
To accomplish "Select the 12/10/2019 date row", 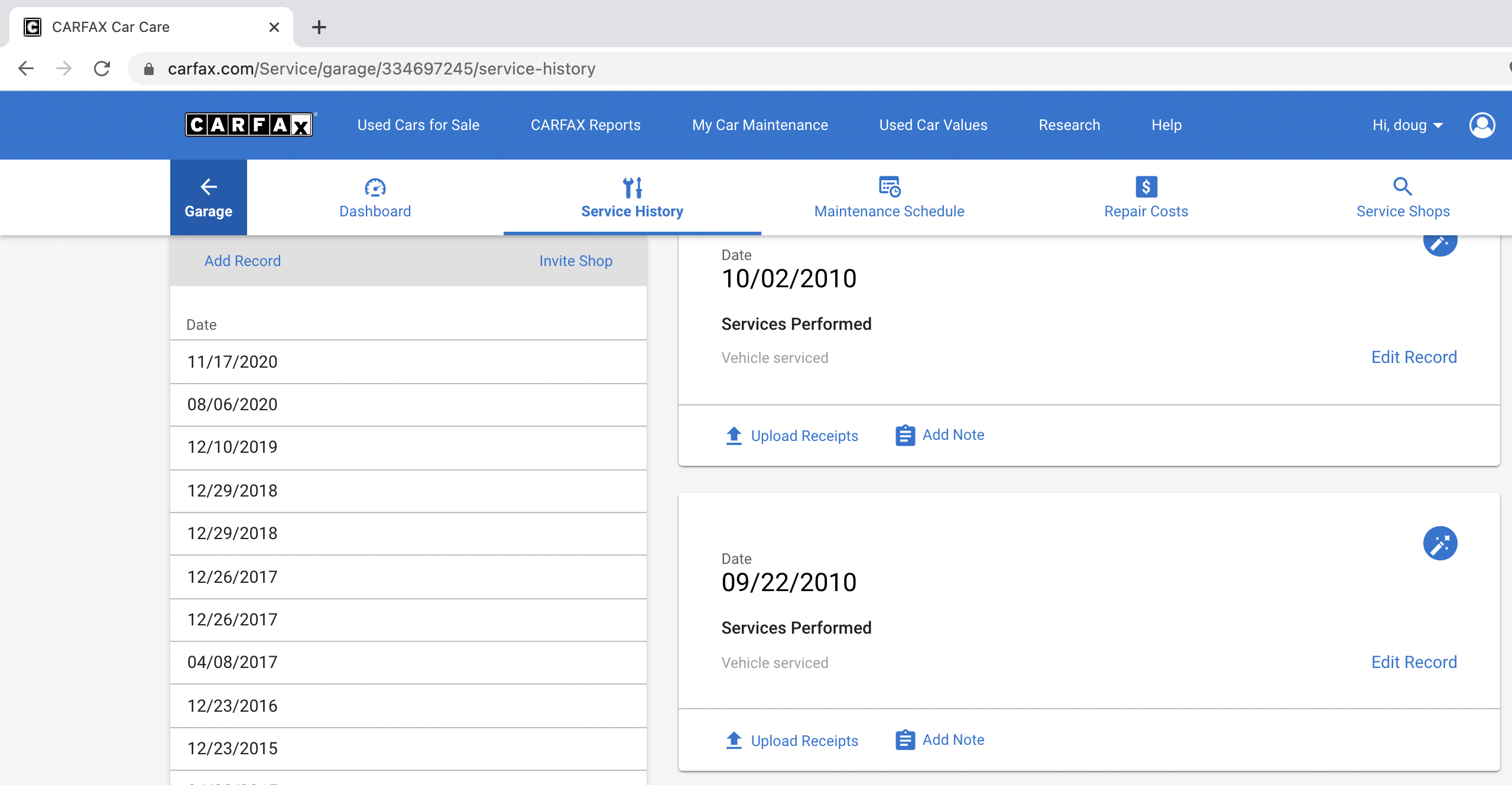I will point(408,447).
